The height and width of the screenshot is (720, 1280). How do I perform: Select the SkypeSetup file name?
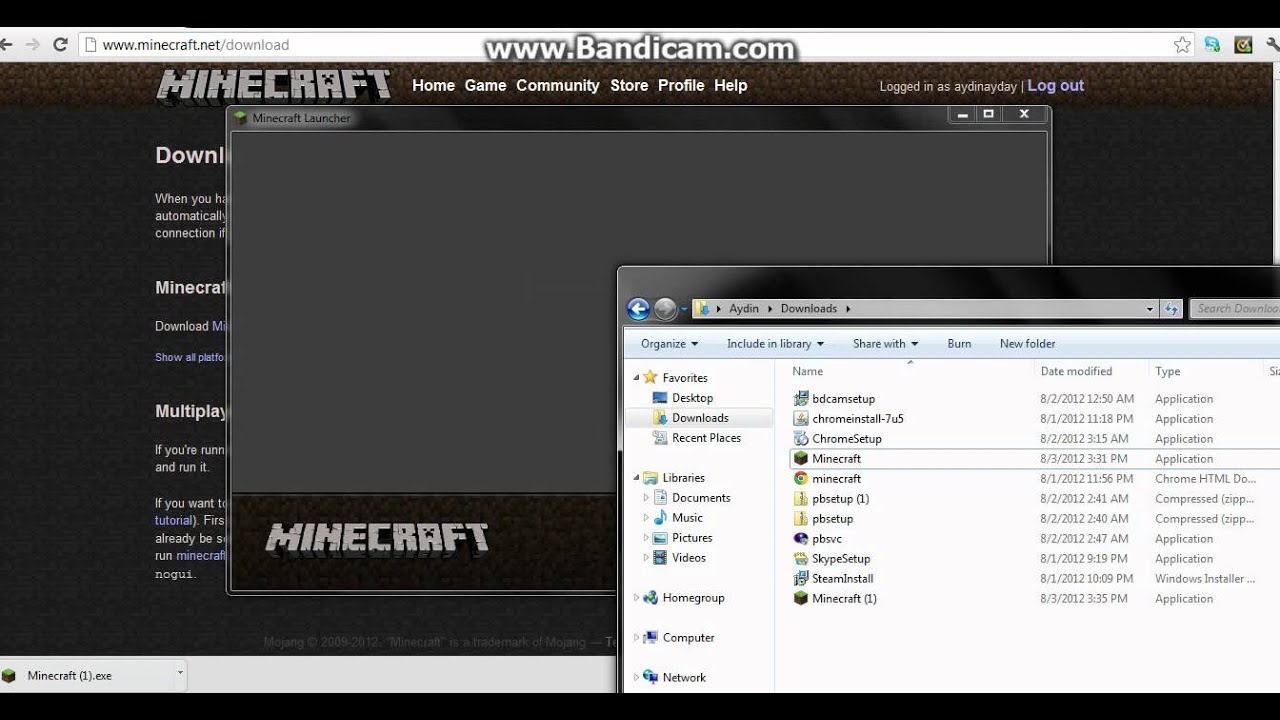[x=841, y=559]
